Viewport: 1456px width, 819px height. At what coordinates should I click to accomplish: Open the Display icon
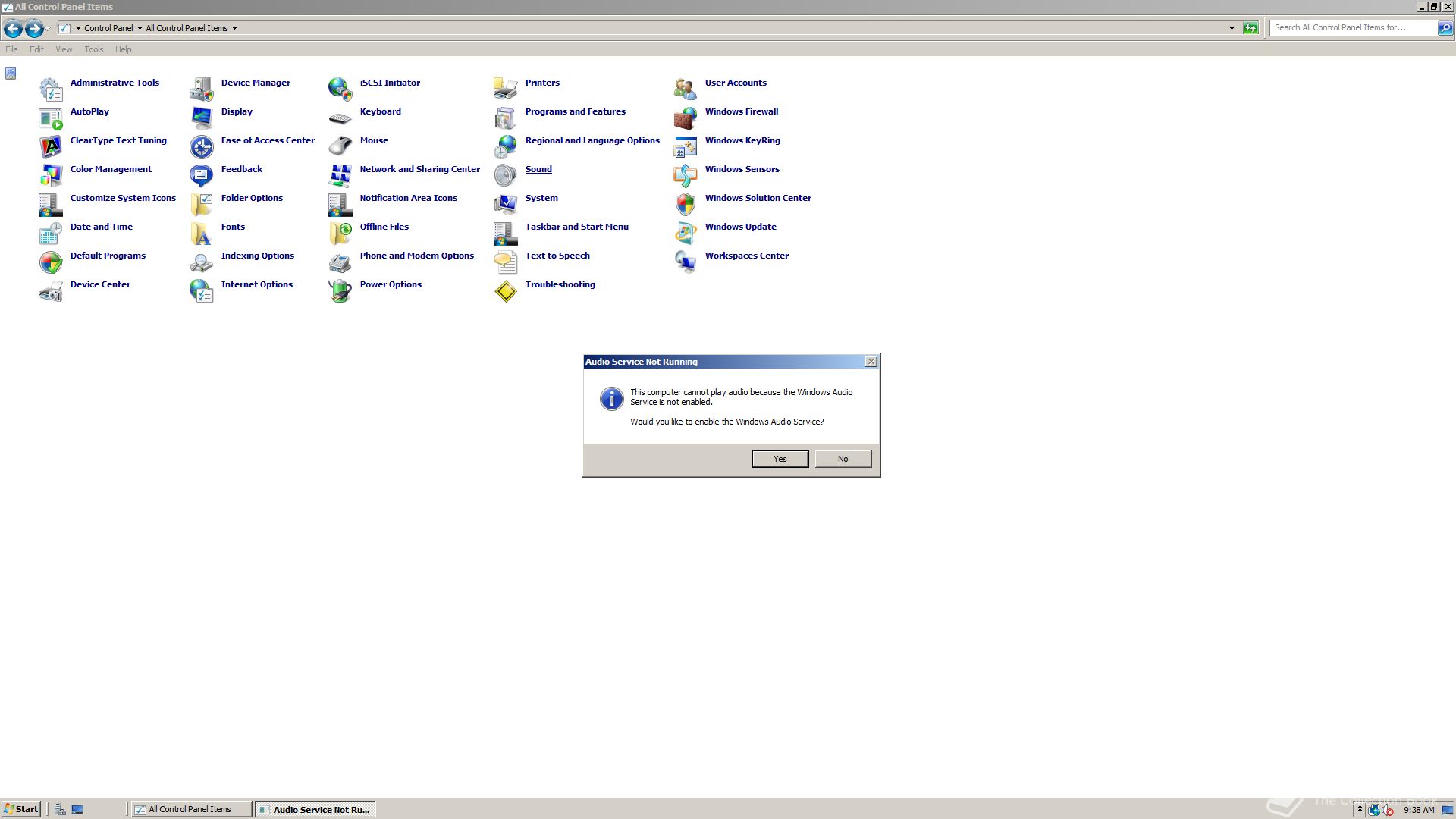202,118
